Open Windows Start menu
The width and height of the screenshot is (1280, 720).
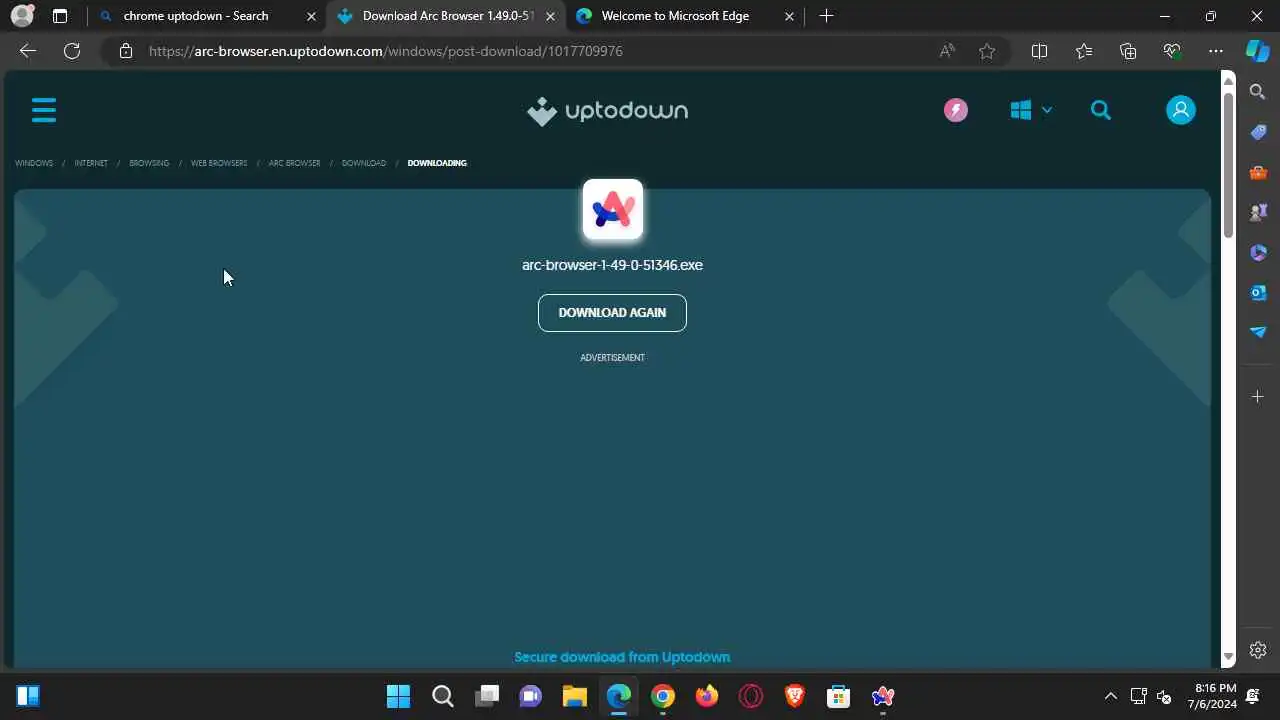point(398,696)
